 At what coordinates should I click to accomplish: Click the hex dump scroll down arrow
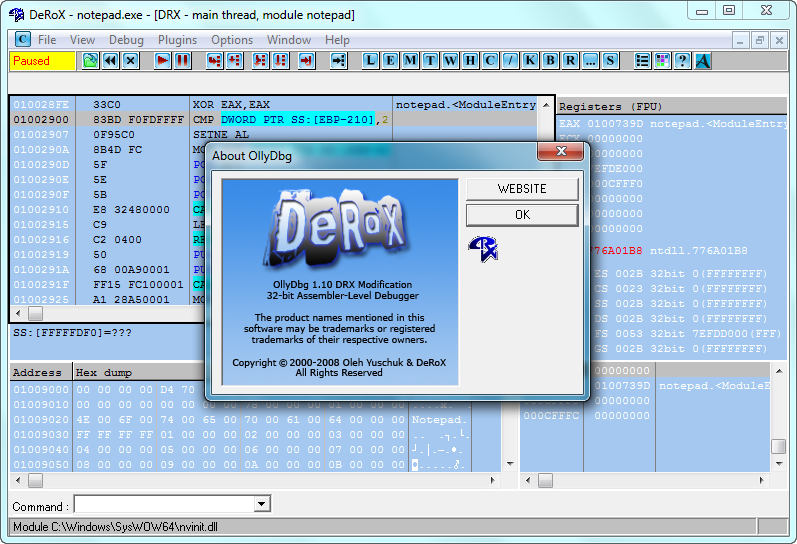pyautogui.click(x=510, y=464)
